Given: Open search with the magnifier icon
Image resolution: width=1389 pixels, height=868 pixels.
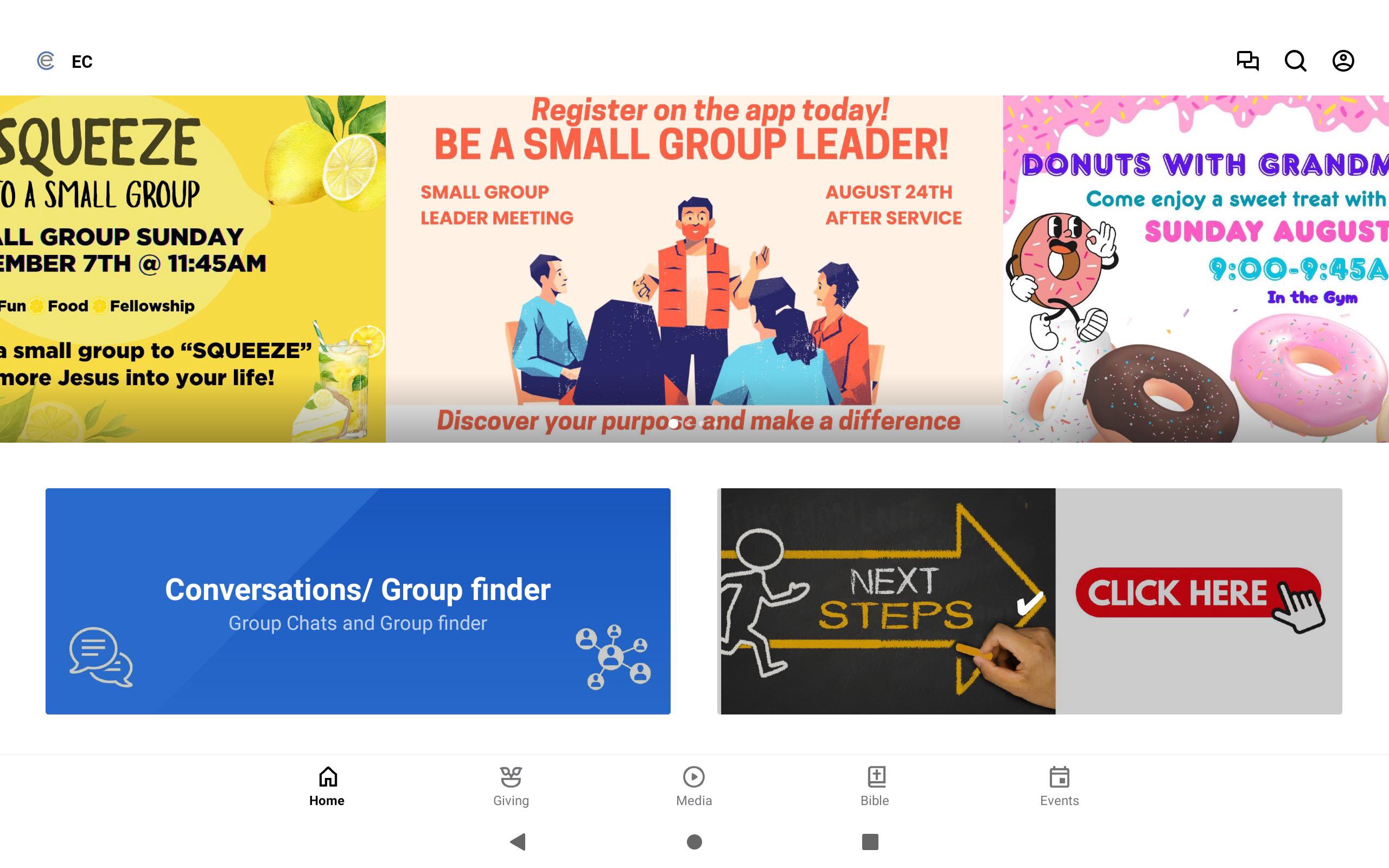Looking at the screenshot, I should 1295,61.
